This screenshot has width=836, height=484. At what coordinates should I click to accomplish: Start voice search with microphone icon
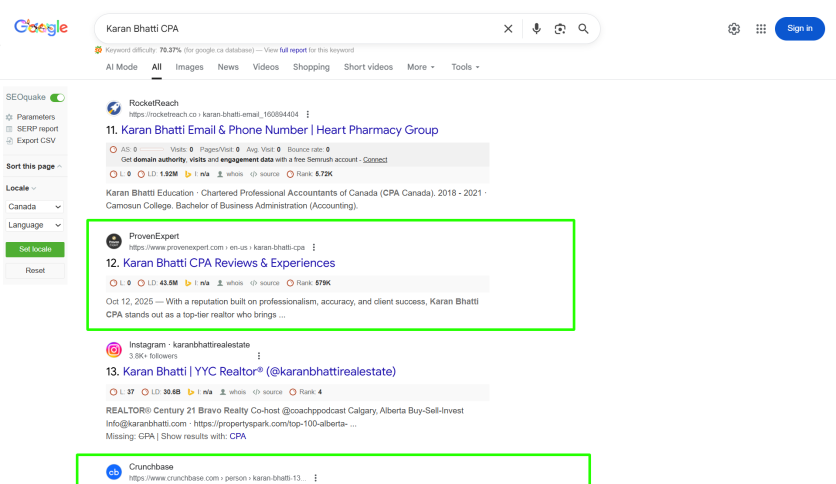click(536, 29)
